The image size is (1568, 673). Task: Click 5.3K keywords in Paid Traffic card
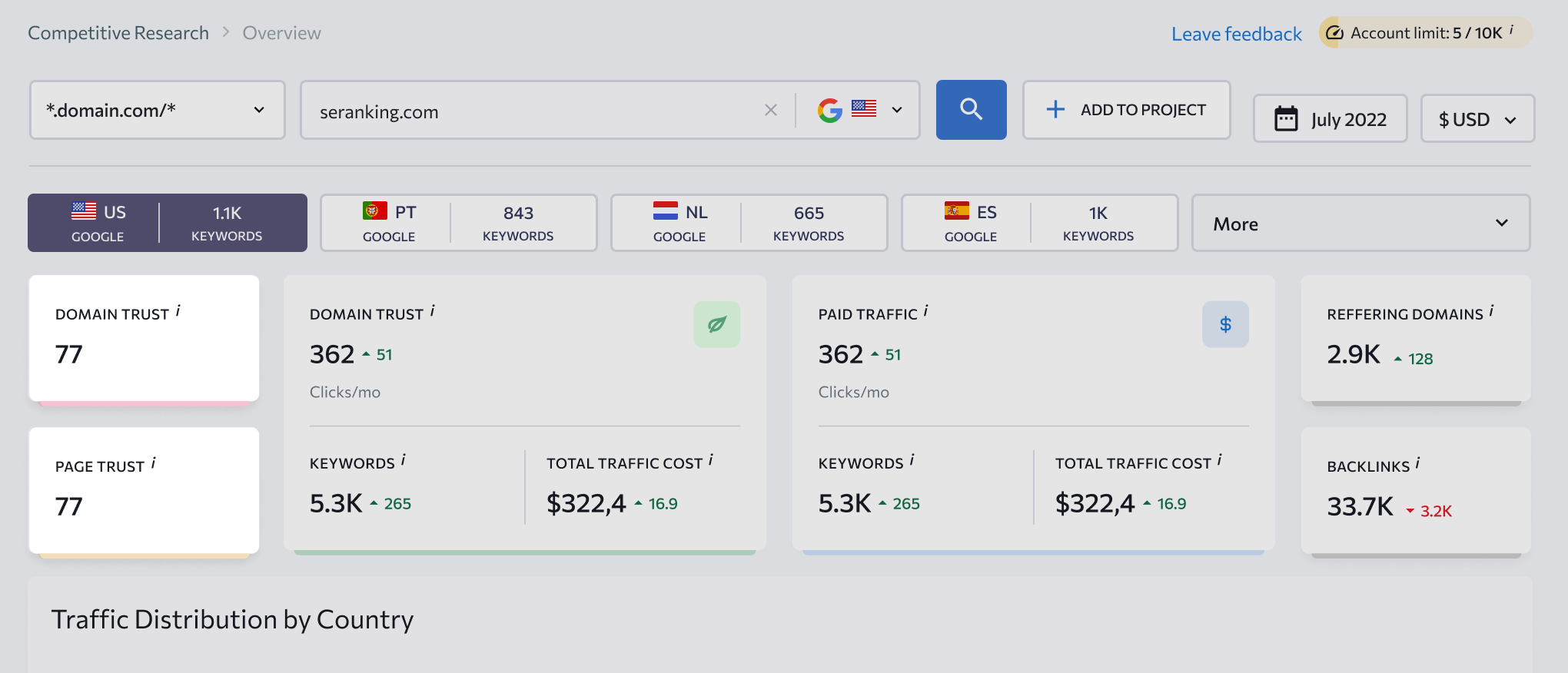point(845,503)
